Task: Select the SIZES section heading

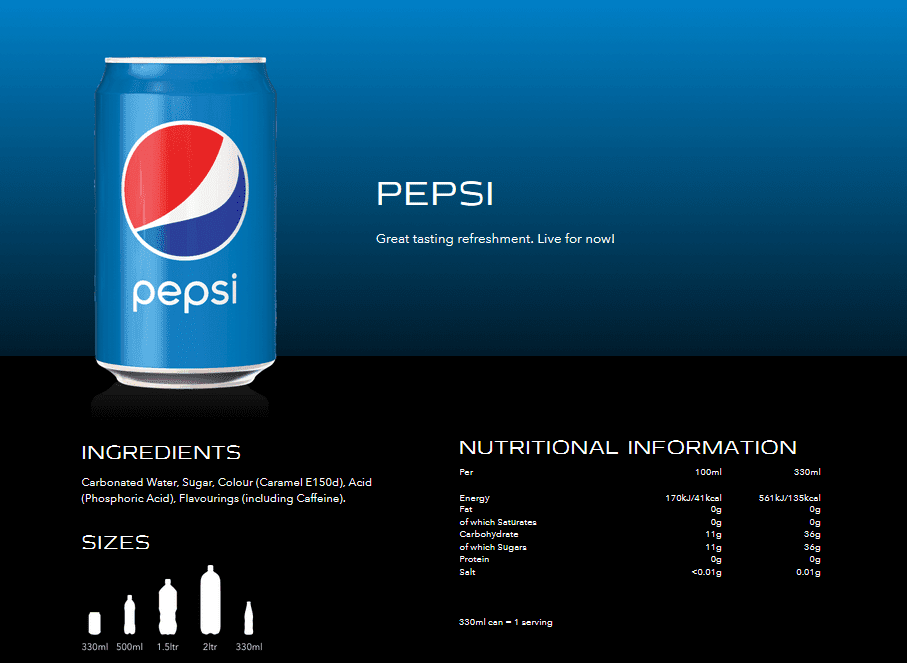Action: coord(115,543)
